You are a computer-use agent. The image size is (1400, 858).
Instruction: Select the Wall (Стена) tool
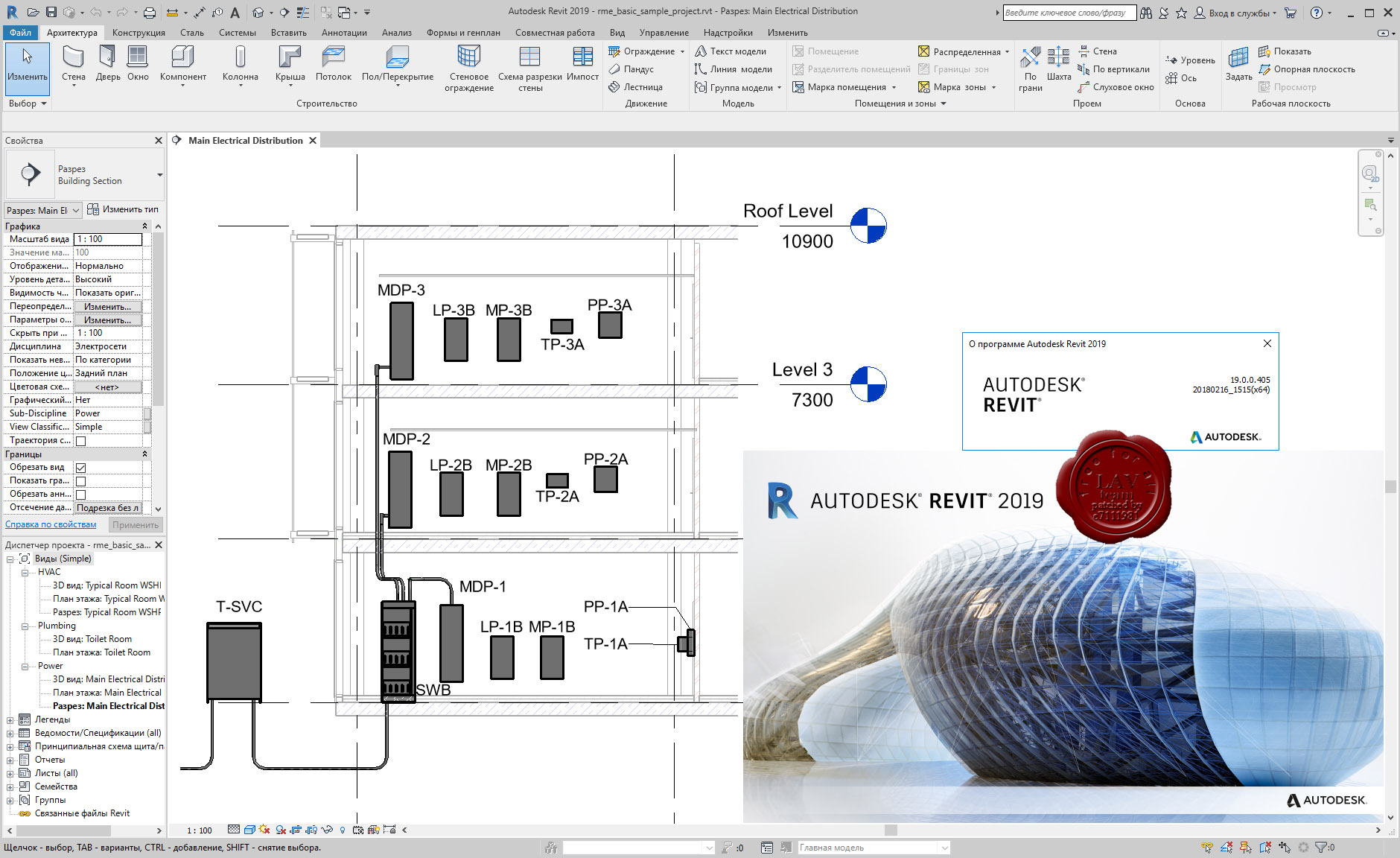tap(73, 66)
